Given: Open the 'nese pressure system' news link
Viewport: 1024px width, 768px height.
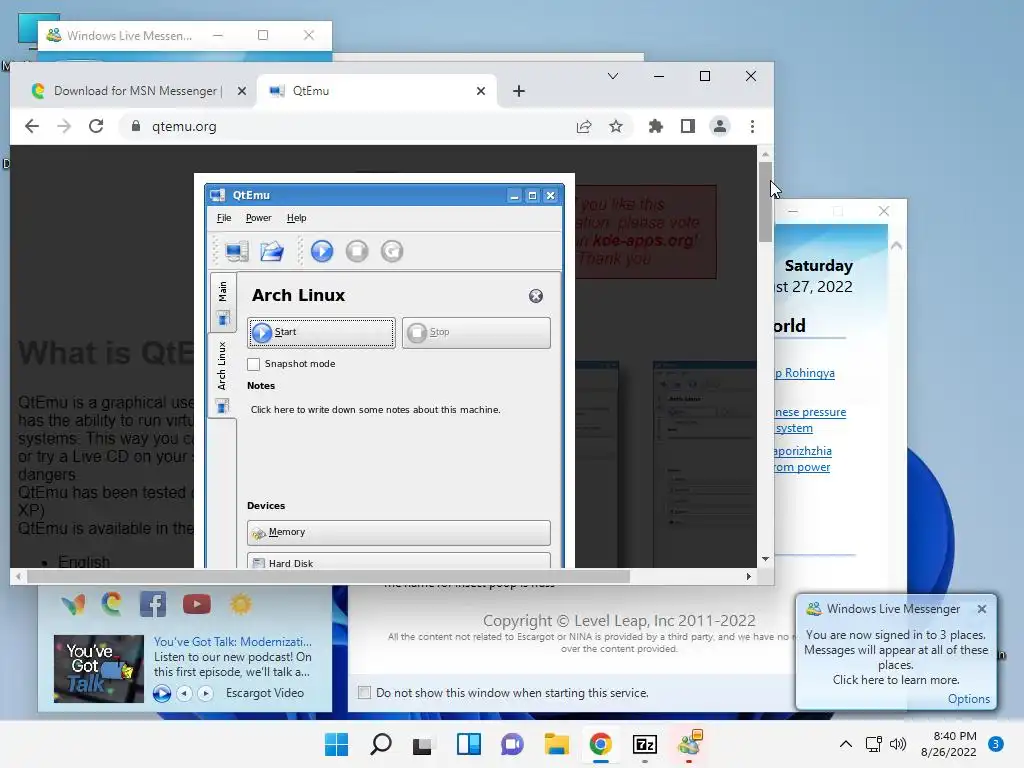Looking at the screenshot, I should click(810, 420).
